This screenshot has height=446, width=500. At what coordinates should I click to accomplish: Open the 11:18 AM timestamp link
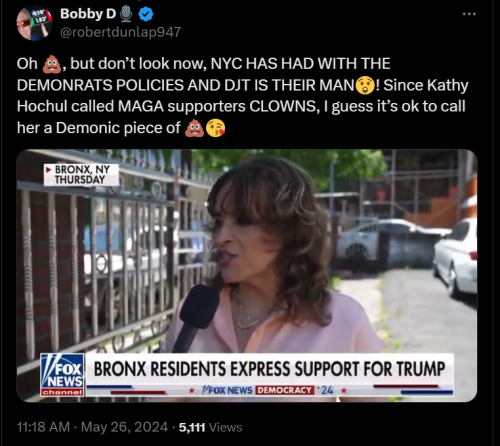[43, 427]
